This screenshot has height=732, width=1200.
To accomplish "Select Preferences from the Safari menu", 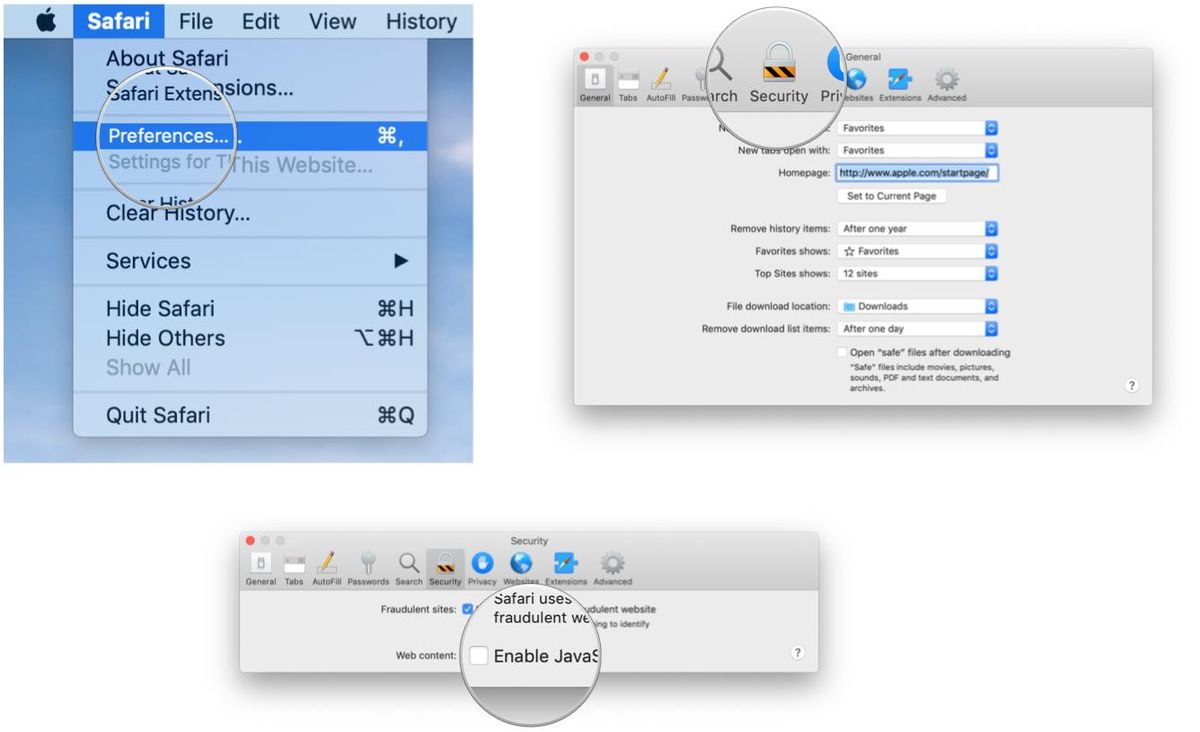I will click(169, 136).
